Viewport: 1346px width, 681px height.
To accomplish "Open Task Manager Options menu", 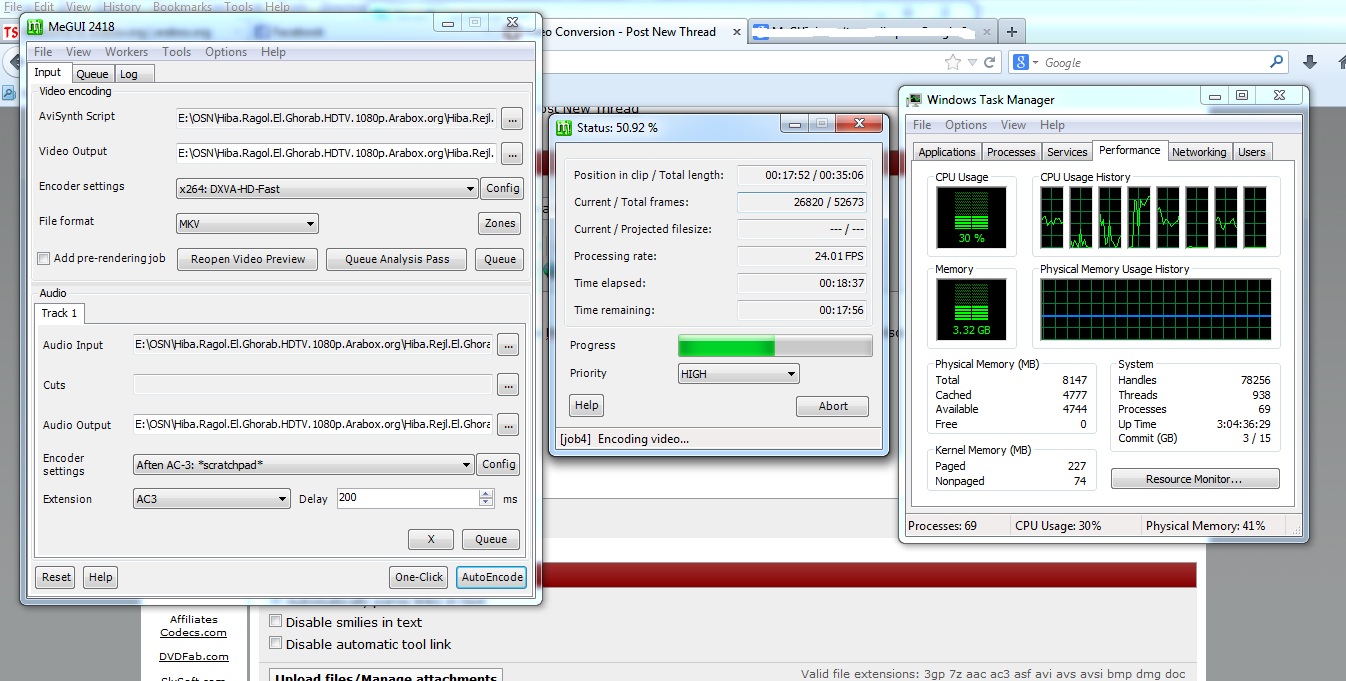I will (966, 125).
